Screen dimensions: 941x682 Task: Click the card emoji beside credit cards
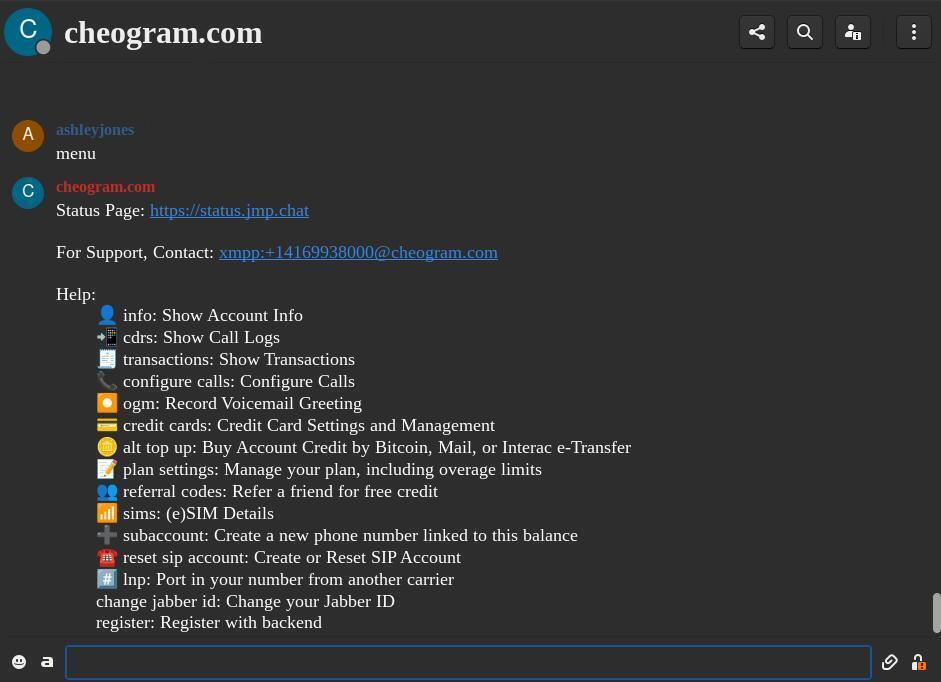[107, 425]
